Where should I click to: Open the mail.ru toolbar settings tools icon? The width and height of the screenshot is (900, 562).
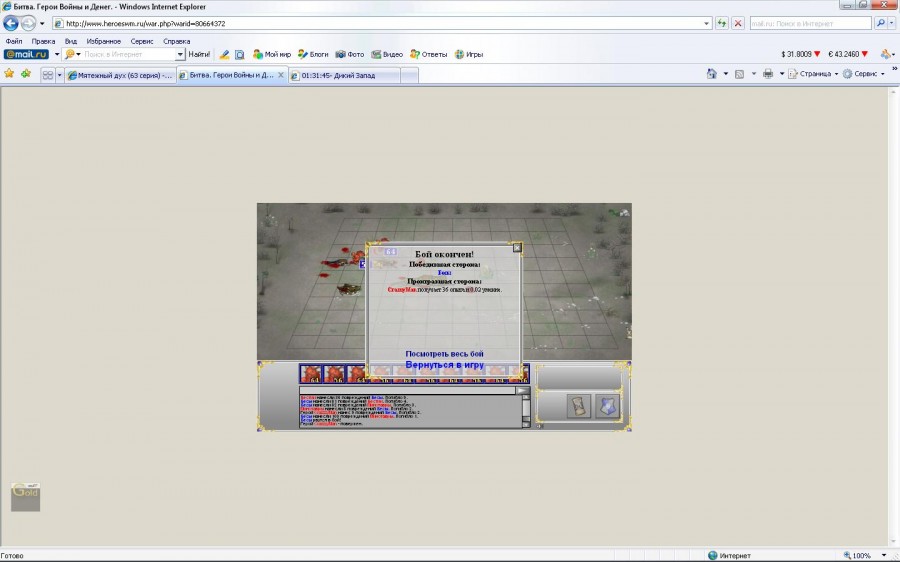coord(886,54)
